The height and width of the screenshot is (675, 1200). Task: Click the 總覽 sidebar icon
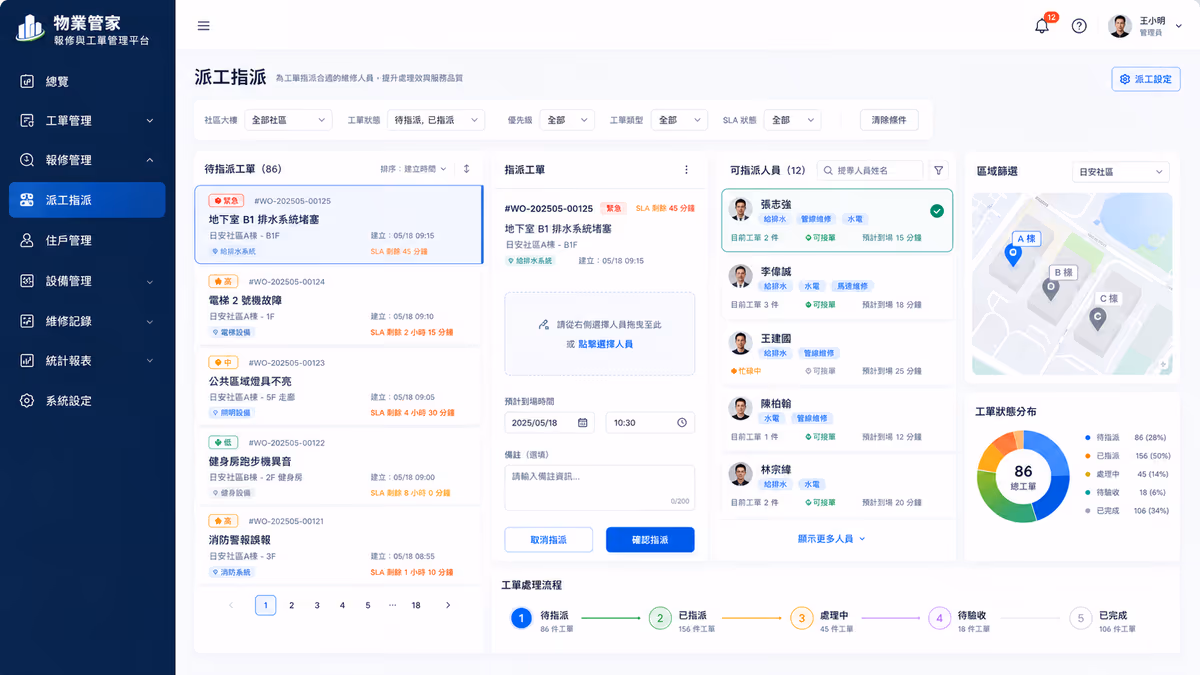click(28, 81)
